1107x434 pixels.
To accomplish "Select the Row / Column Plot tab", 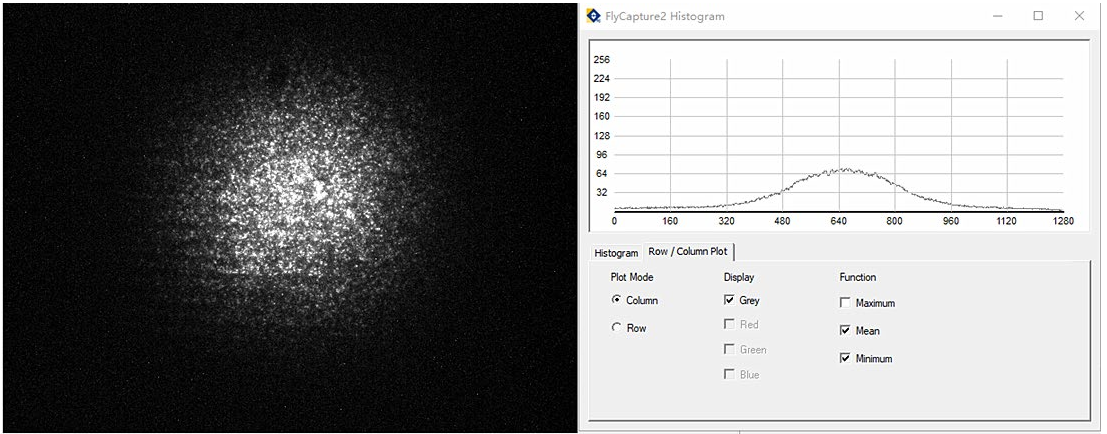I will click(x=690, y=251).
